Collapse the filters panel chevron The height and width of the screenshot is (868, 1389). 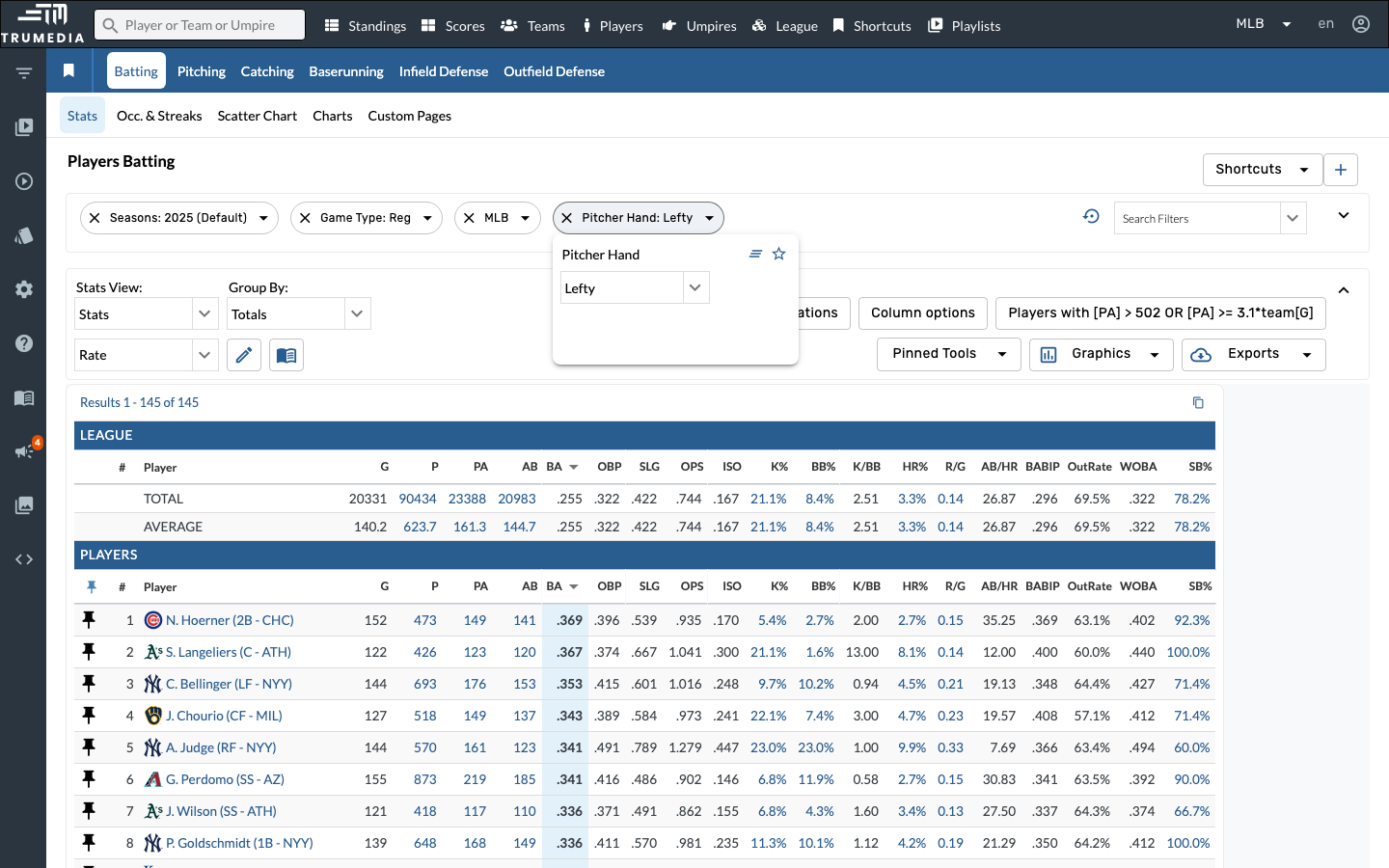coord(1344,215)
